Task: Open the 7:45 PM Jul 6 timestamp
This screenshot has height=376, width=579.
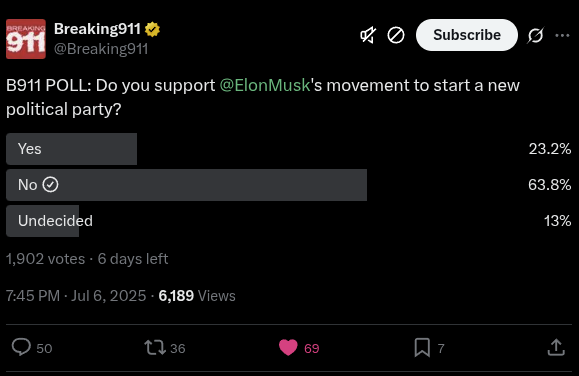Action: point(76,296)
